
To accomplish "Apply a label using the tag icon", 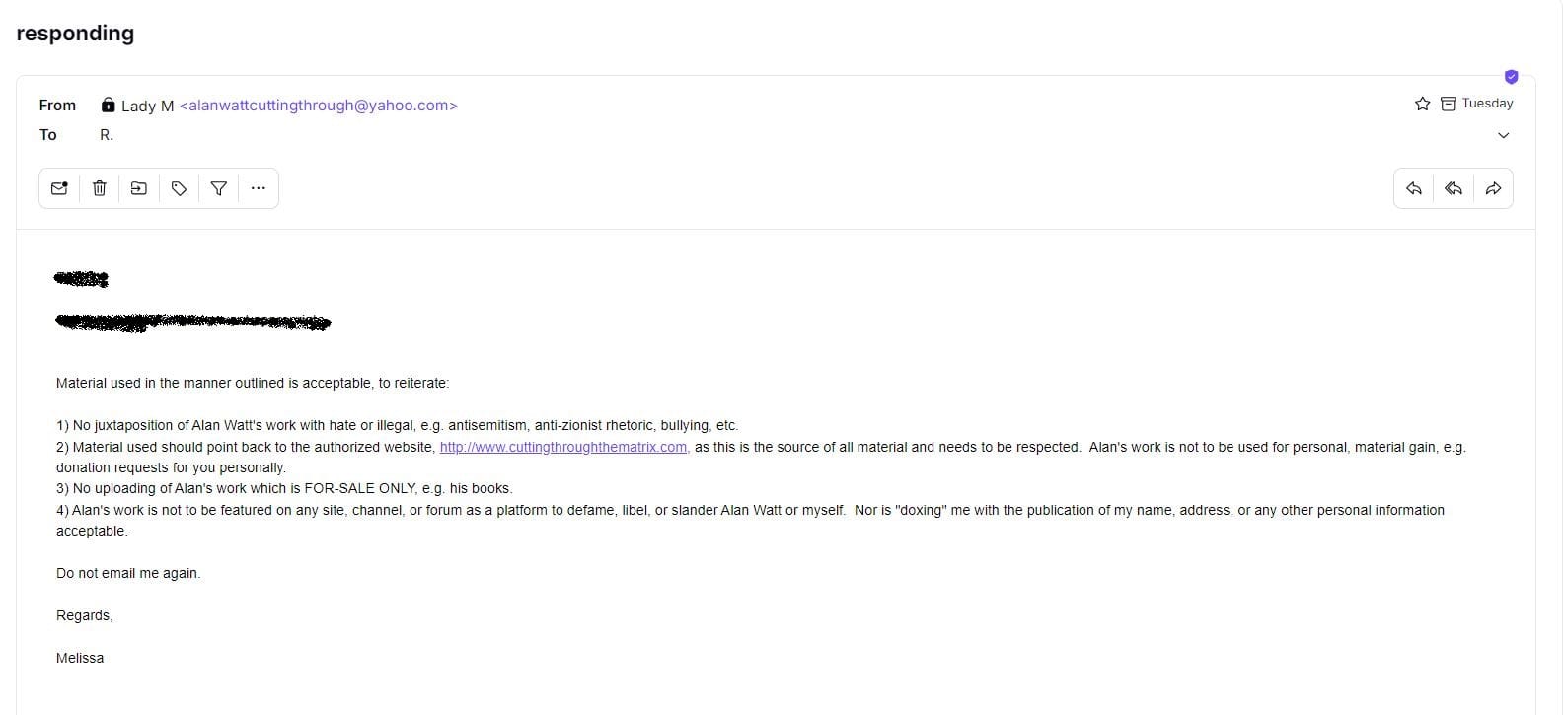I will [x=179, y=188].
